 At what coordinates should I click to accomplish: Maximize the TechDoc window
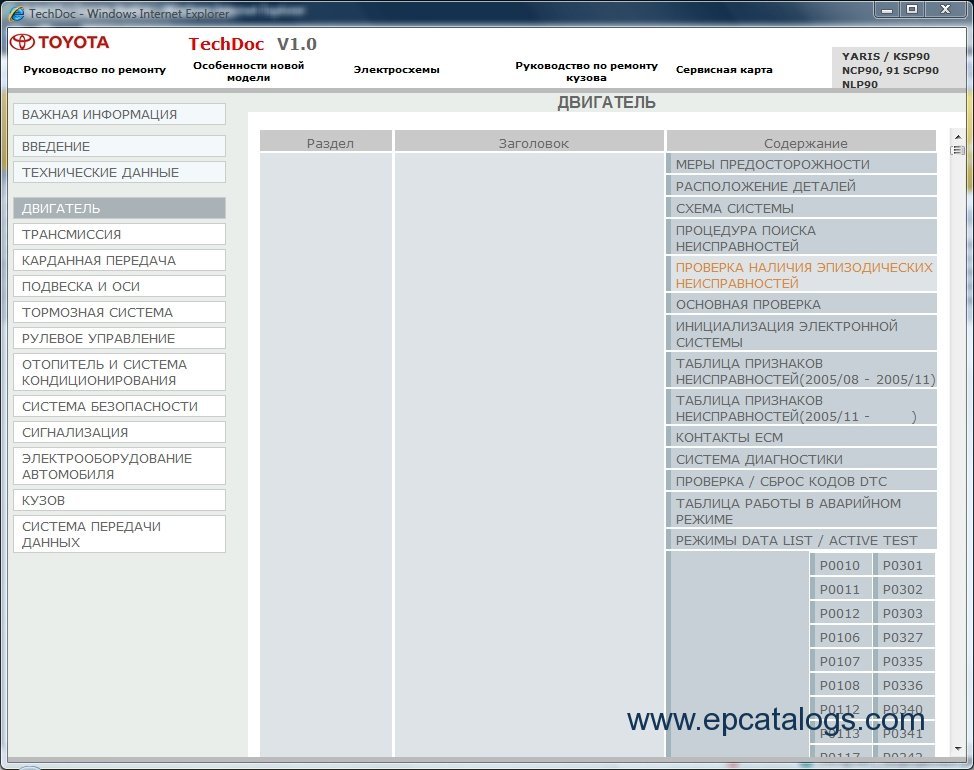coord(912,9)
